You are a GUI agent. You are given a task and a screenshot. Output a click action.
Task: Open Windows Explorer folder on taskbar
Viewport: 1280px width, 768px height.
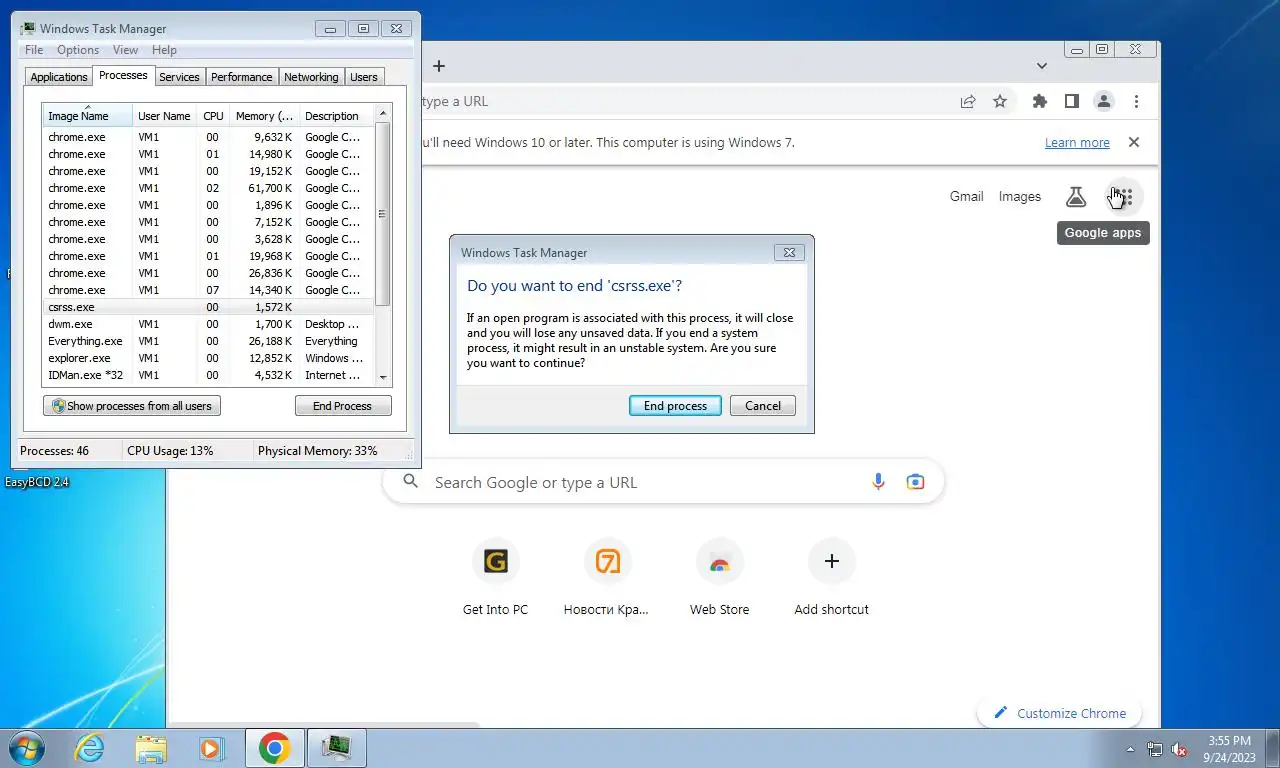pos(151,748)
